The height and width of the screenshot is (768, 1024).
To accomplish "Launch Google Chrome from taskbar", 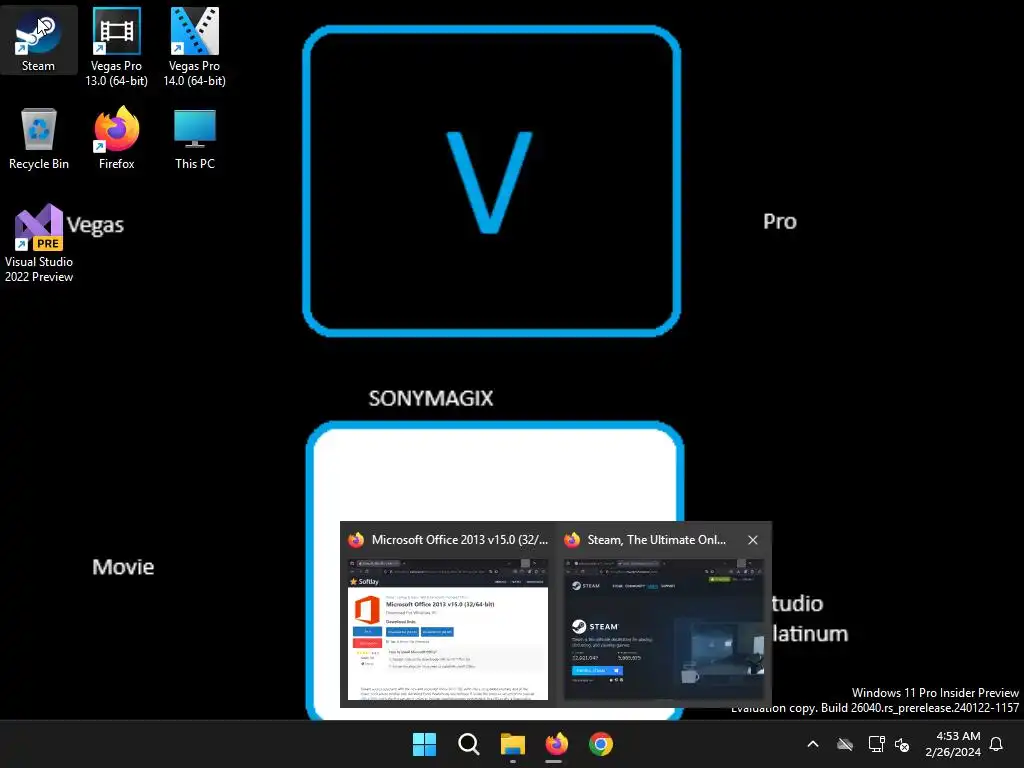I will click(601, 744).
